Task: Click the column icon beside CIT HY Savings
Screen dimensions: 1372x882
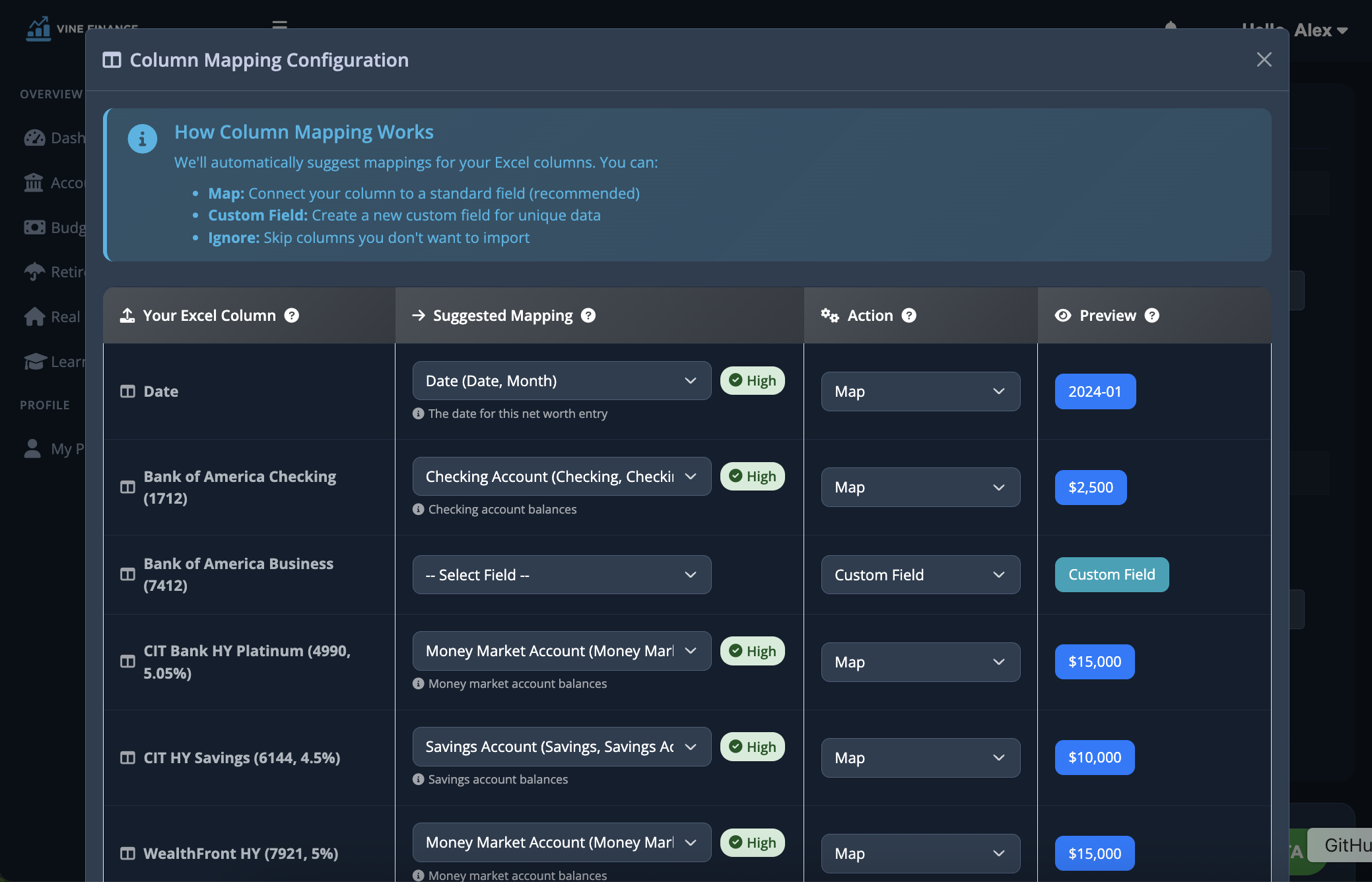Action: (127, 757)
